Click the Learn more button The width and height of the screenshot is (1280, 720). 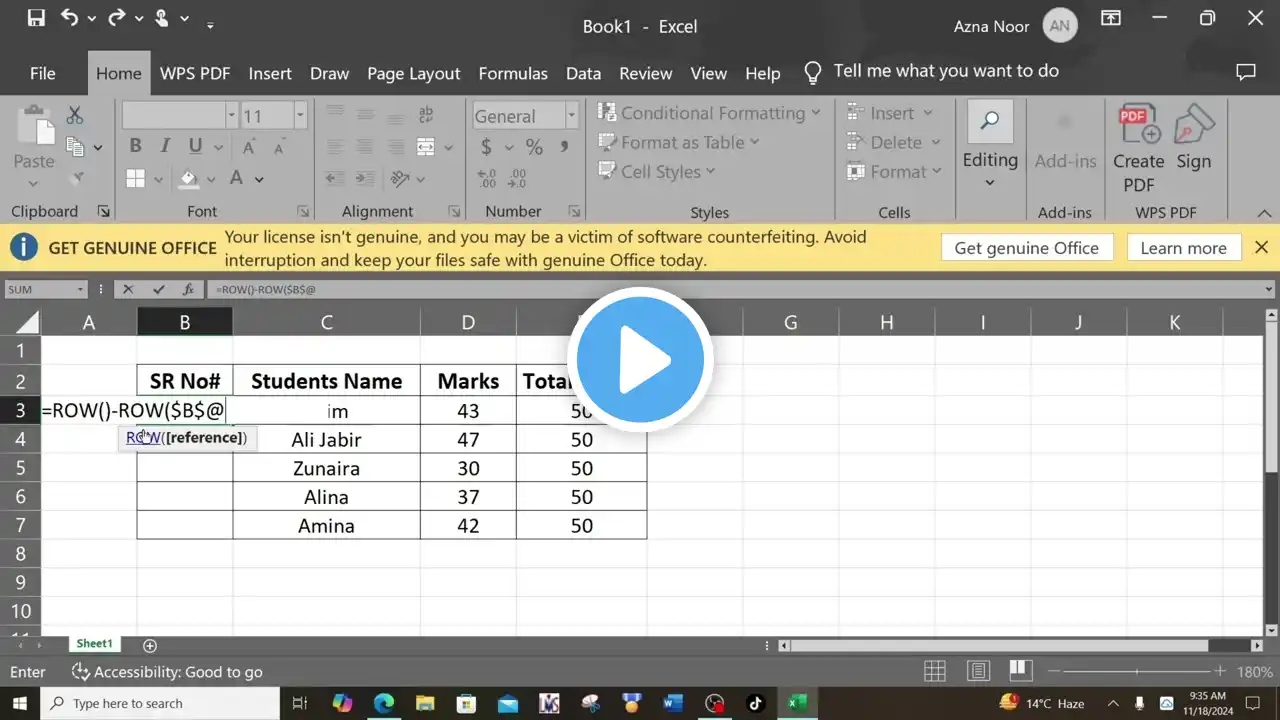[x=1183, y=248]
